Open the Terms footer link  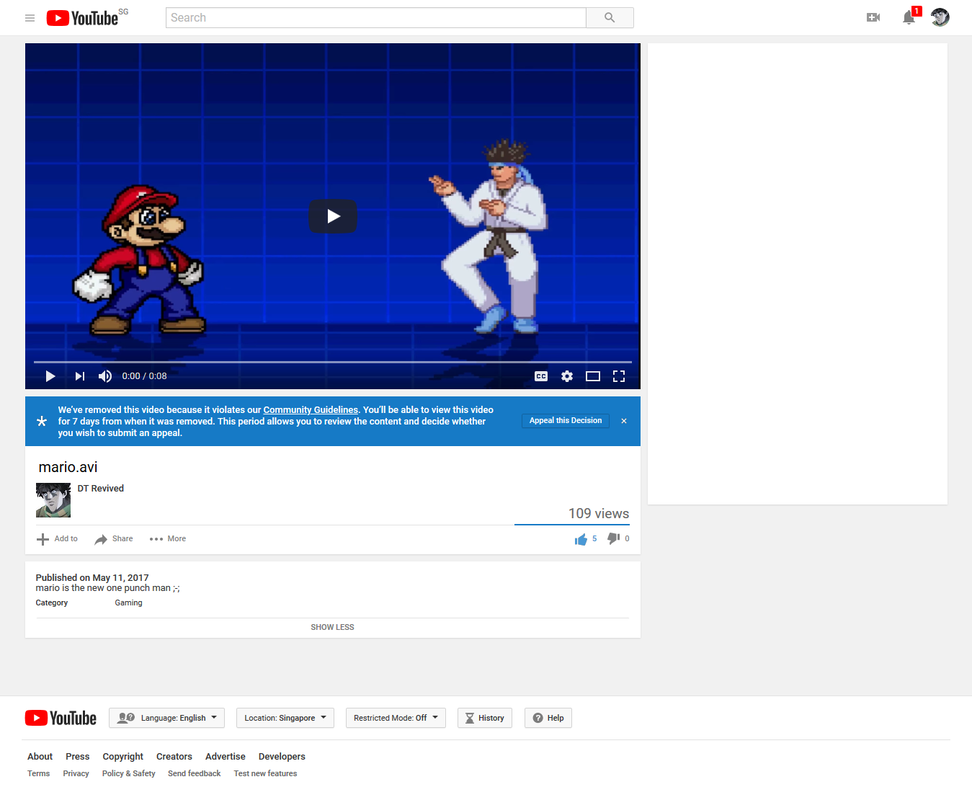(38, 773)
